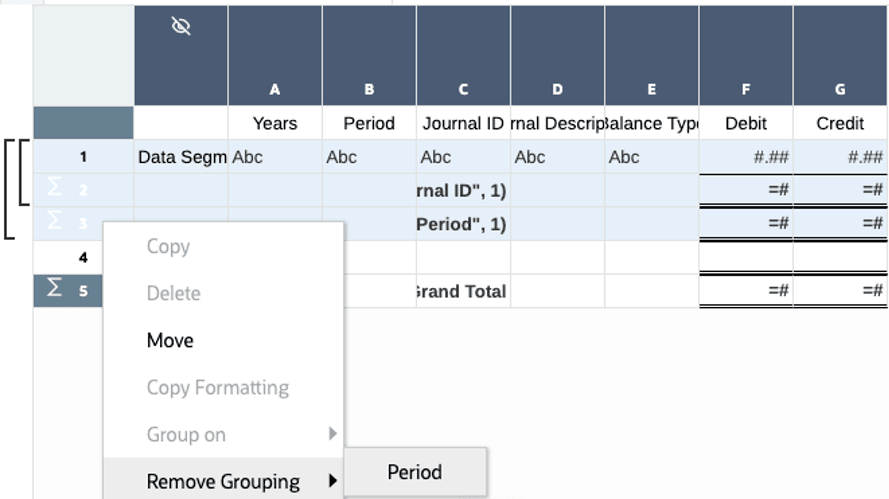Expand the Remove Grouping submenu arrow
The width and height of the screenshot is (889, 499).
[x=333, y=481]
